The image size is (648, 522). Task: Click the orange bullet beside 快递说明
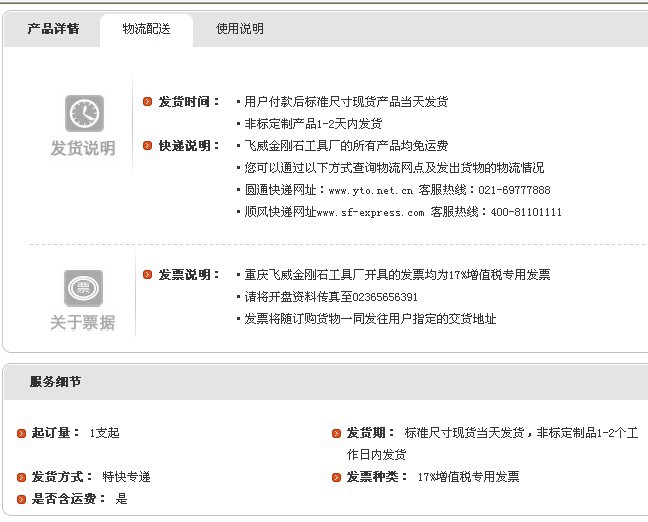(148, 146)
